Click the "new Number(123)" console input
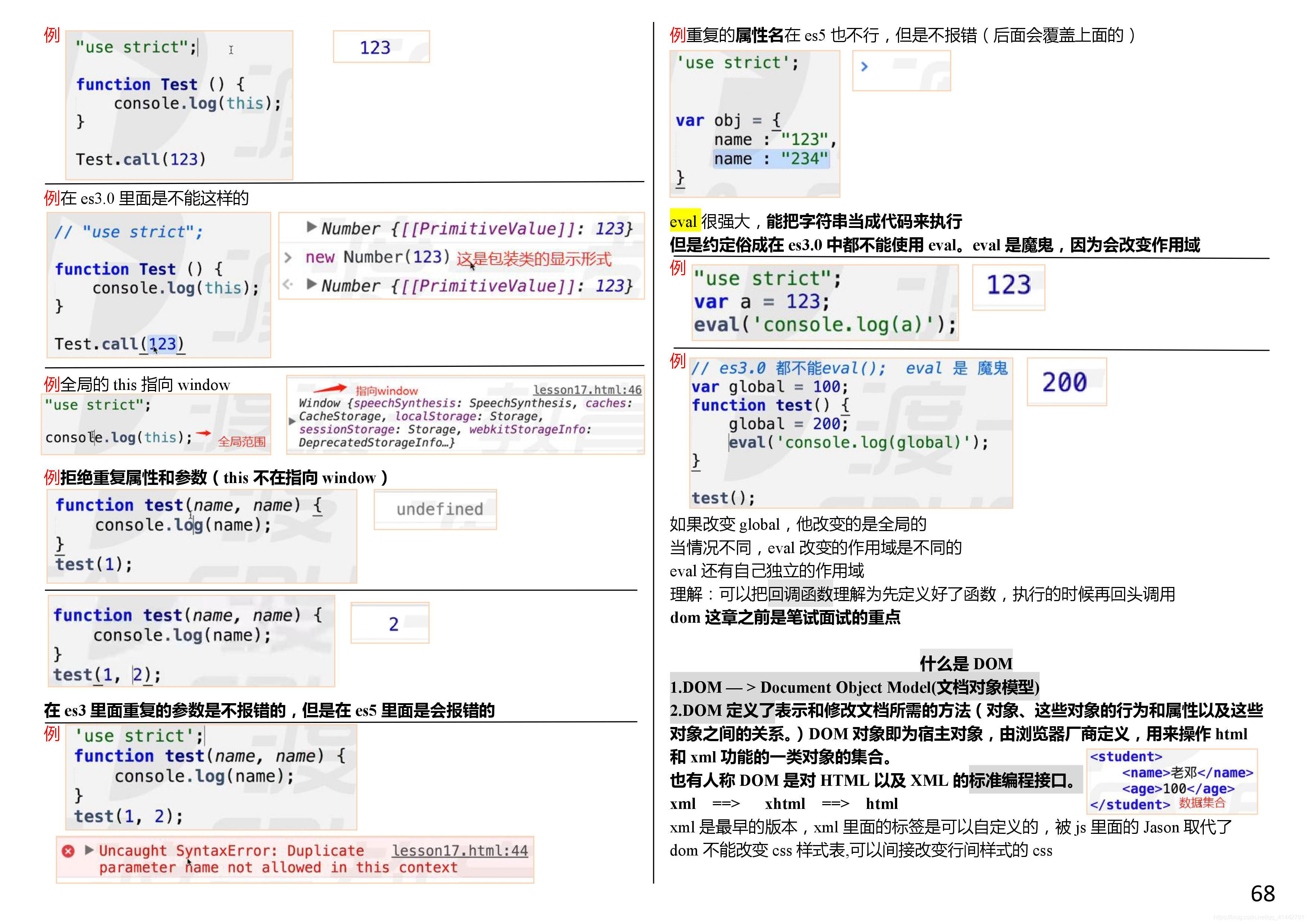Screen dimensions: 1307x924 [x=377, y=257]
